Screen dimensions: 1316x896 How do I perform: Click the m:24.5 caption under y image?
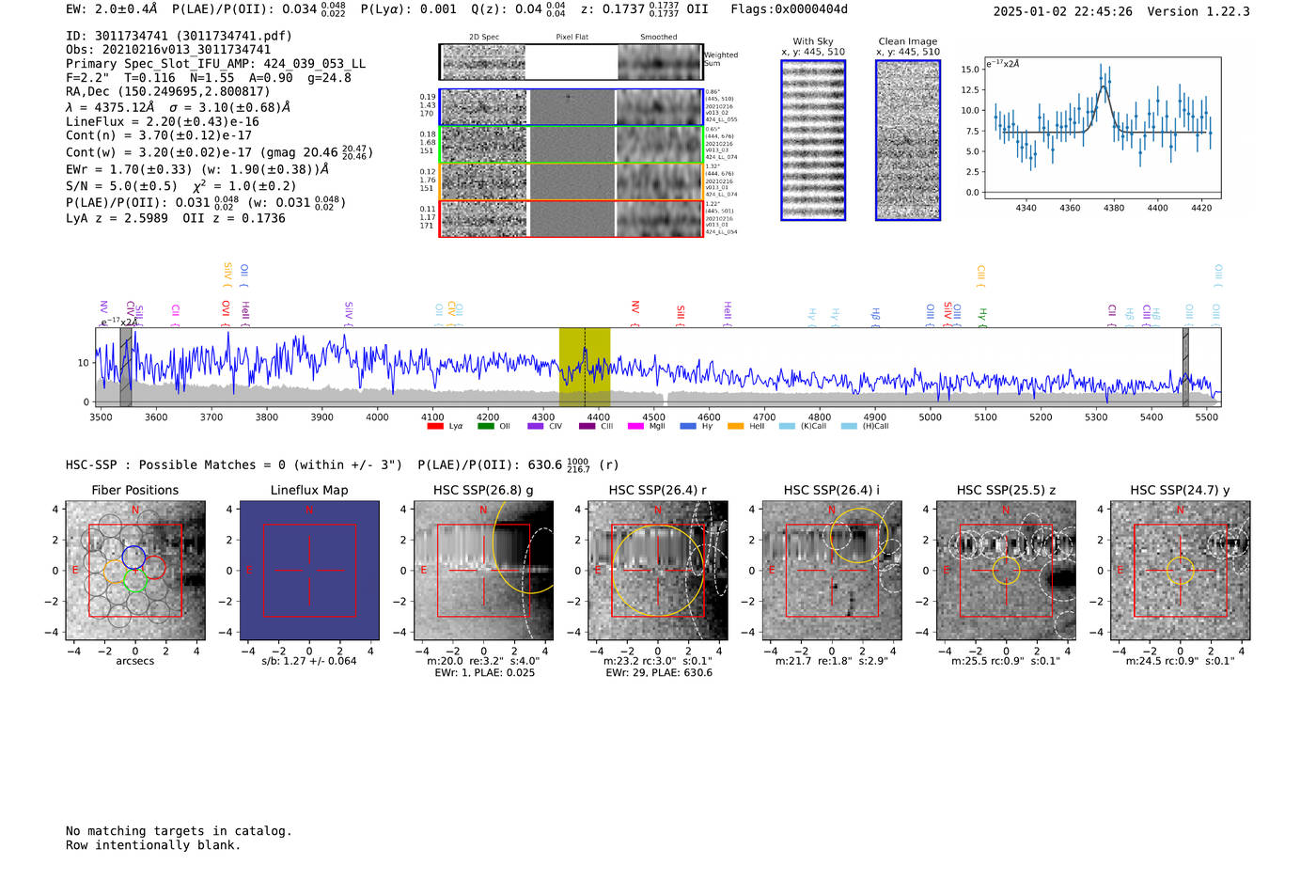pyautogui.click(x=1180, y=661)
